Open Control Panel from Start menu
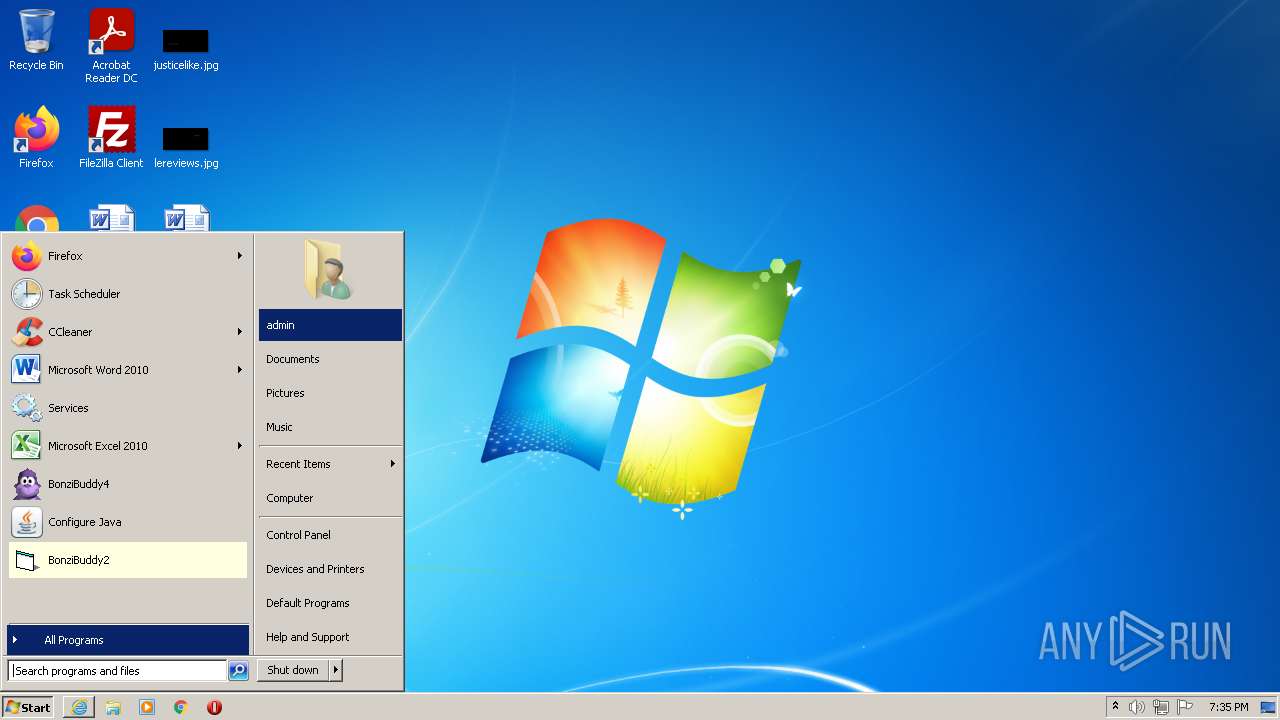Viewport: 1280px width, 720px height. pos(330,535)
